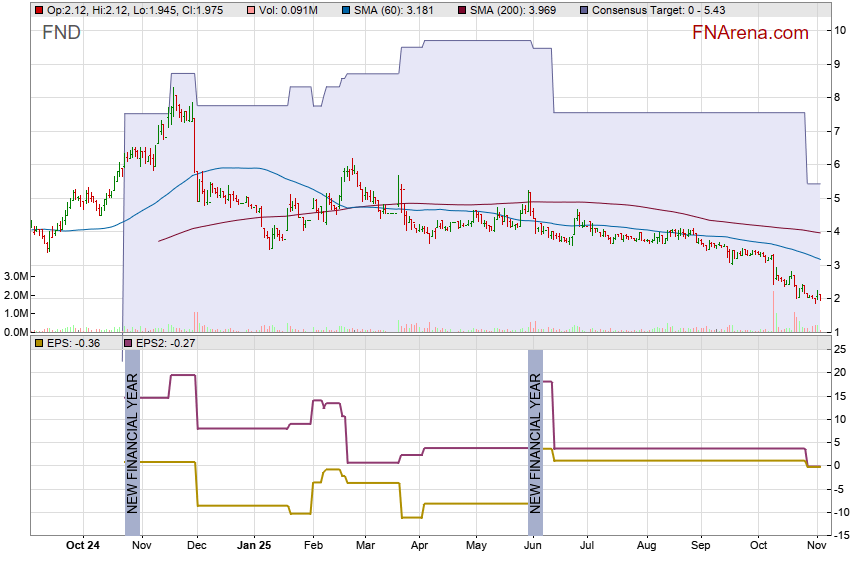This screenshot has height=566, width=859.
Task: Click the red OHLC price legend swatch
Action: click(x=38, y=10)
